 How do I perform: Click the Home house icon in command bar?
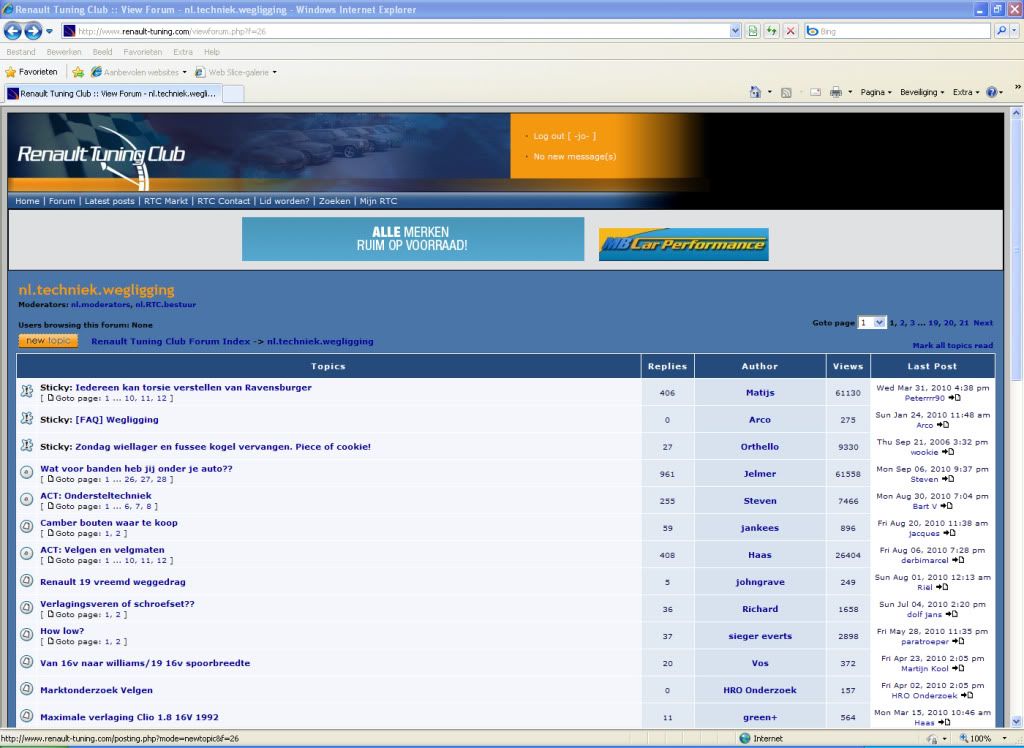pos(755,92)
